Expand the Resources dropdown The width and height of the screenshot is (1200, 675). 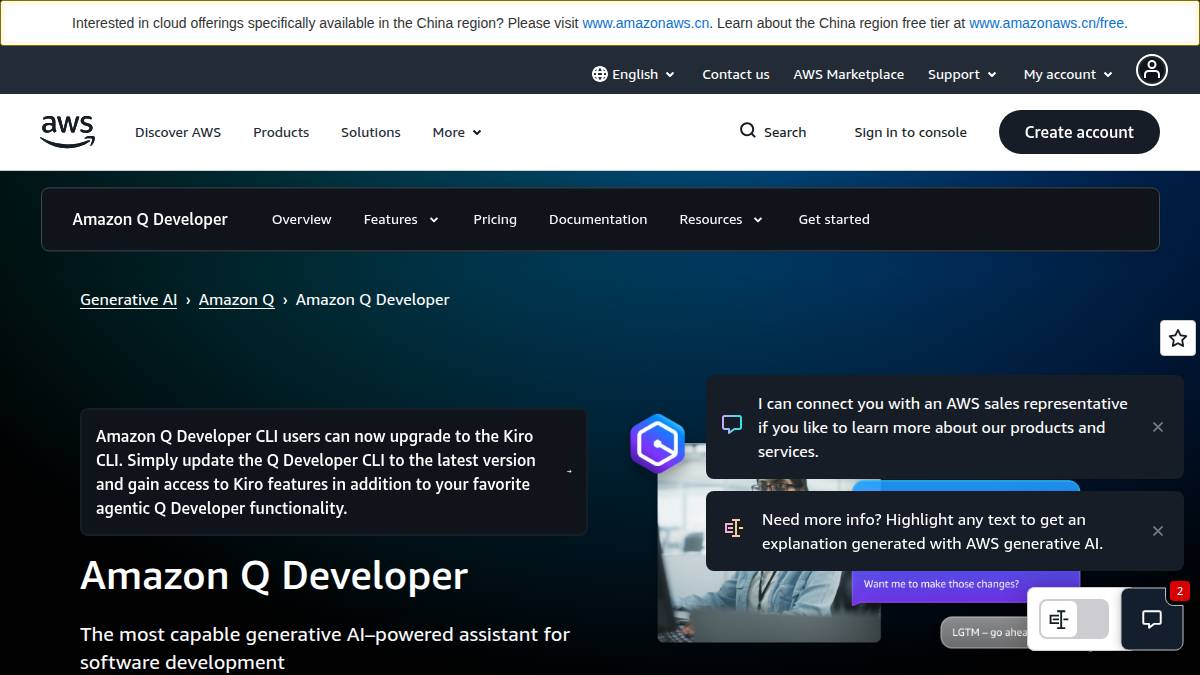[x=720, y=219]
